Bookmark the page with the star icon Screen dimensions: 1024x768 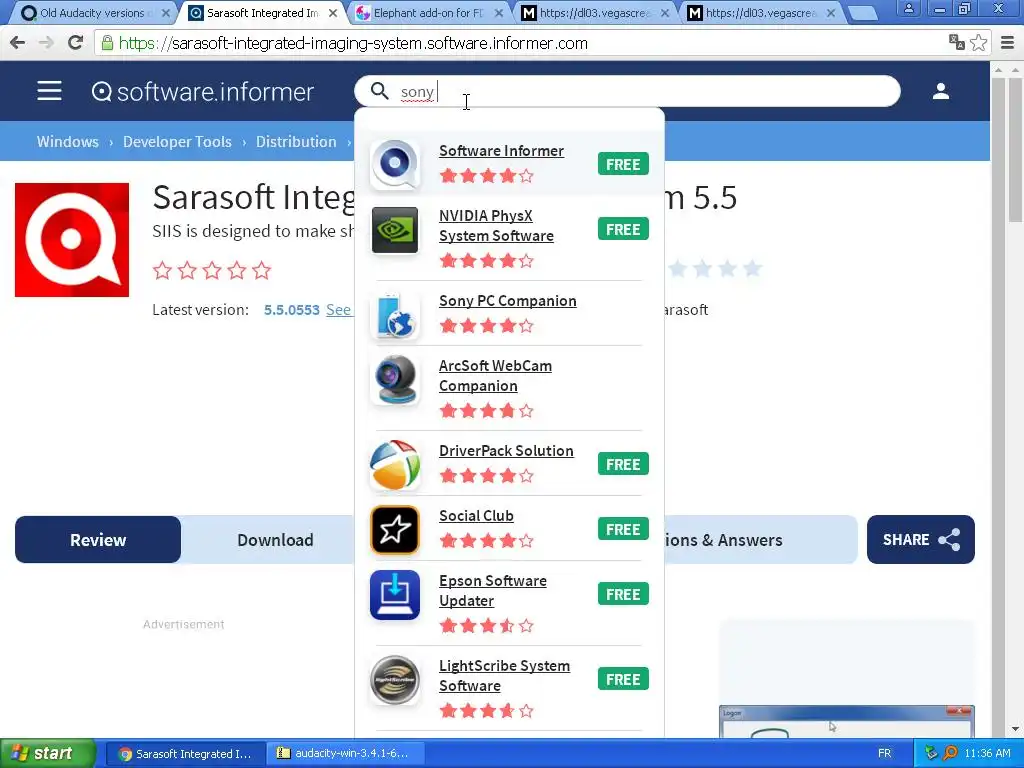978,42
